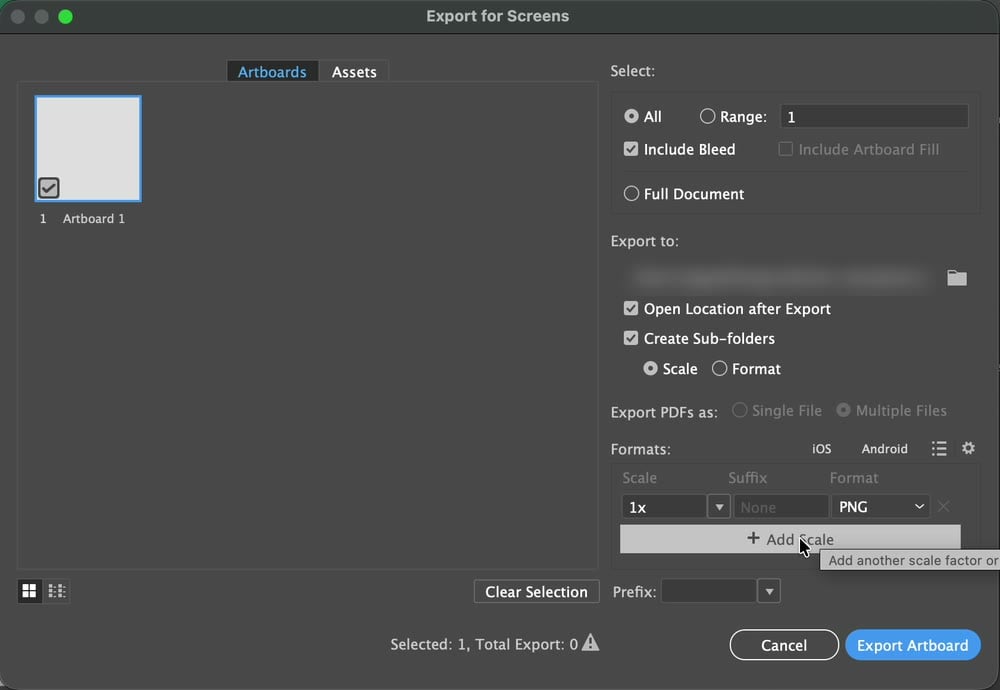Screen dimensions: 1000x690
Task: Choose the Full Document option
Action: coord(631,193)
